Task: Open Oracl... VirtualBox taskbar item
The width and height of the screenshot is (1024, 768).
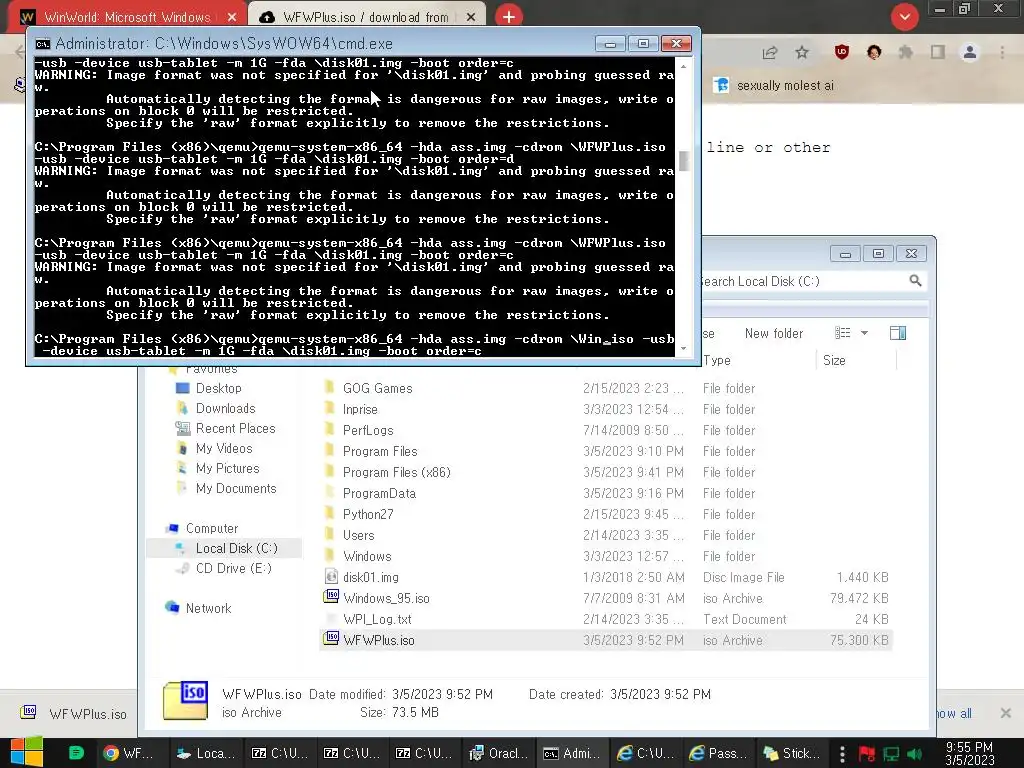Action: 500,753
